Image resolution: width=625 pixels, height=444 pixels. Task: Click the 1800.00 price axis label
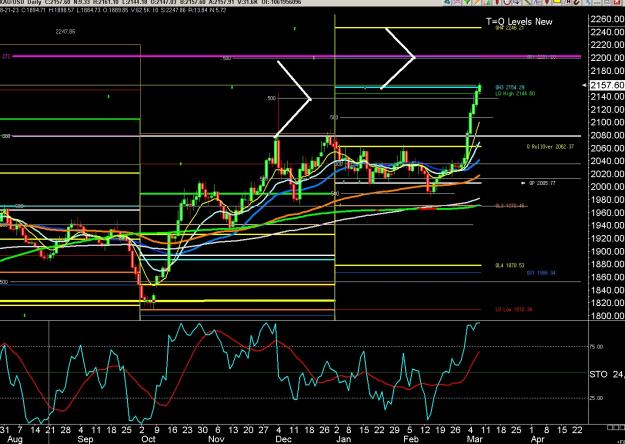(x=608, y=316)
